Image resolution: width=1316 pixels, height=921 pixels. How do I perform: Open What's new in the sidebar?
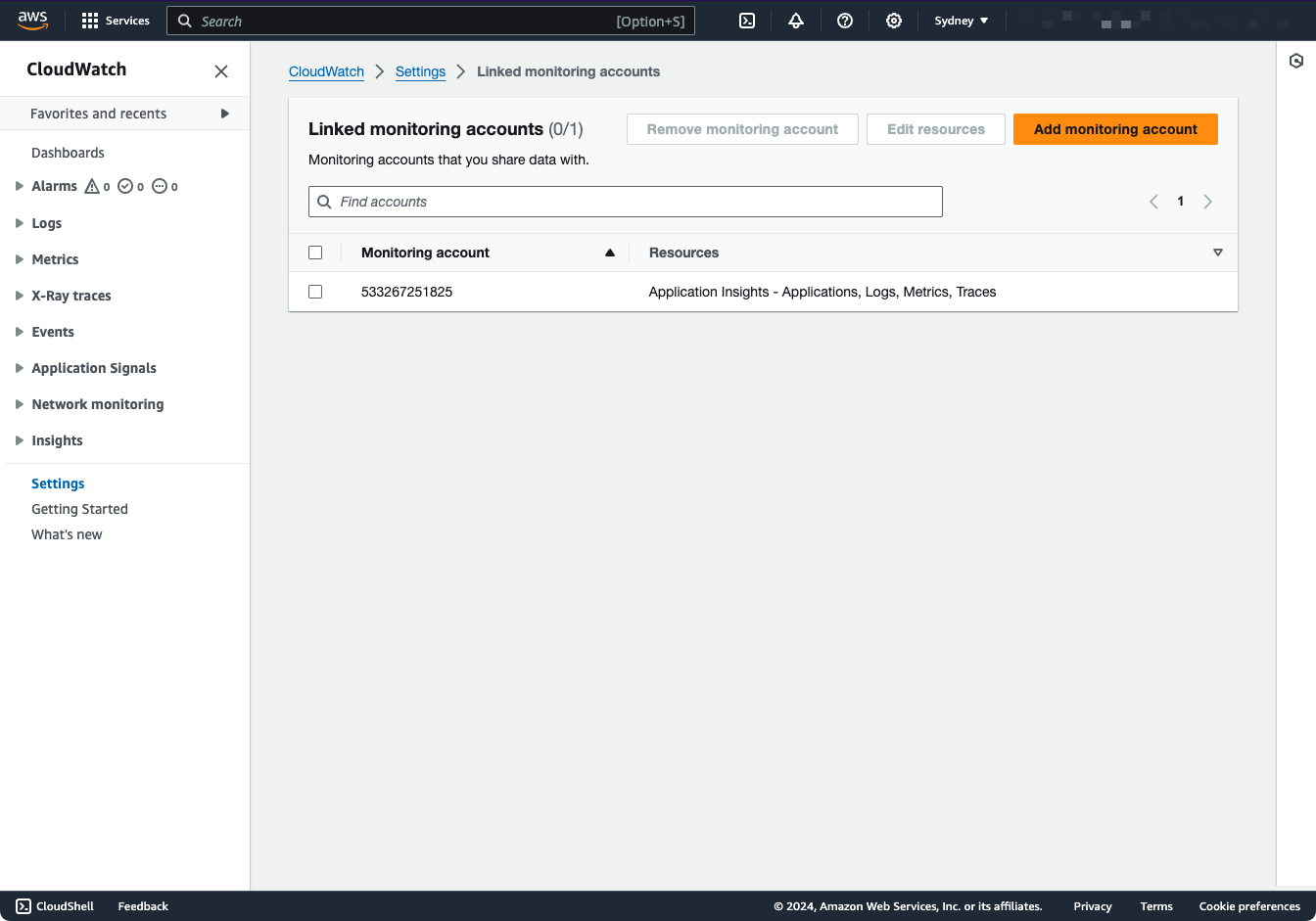[x=67, y=534]
